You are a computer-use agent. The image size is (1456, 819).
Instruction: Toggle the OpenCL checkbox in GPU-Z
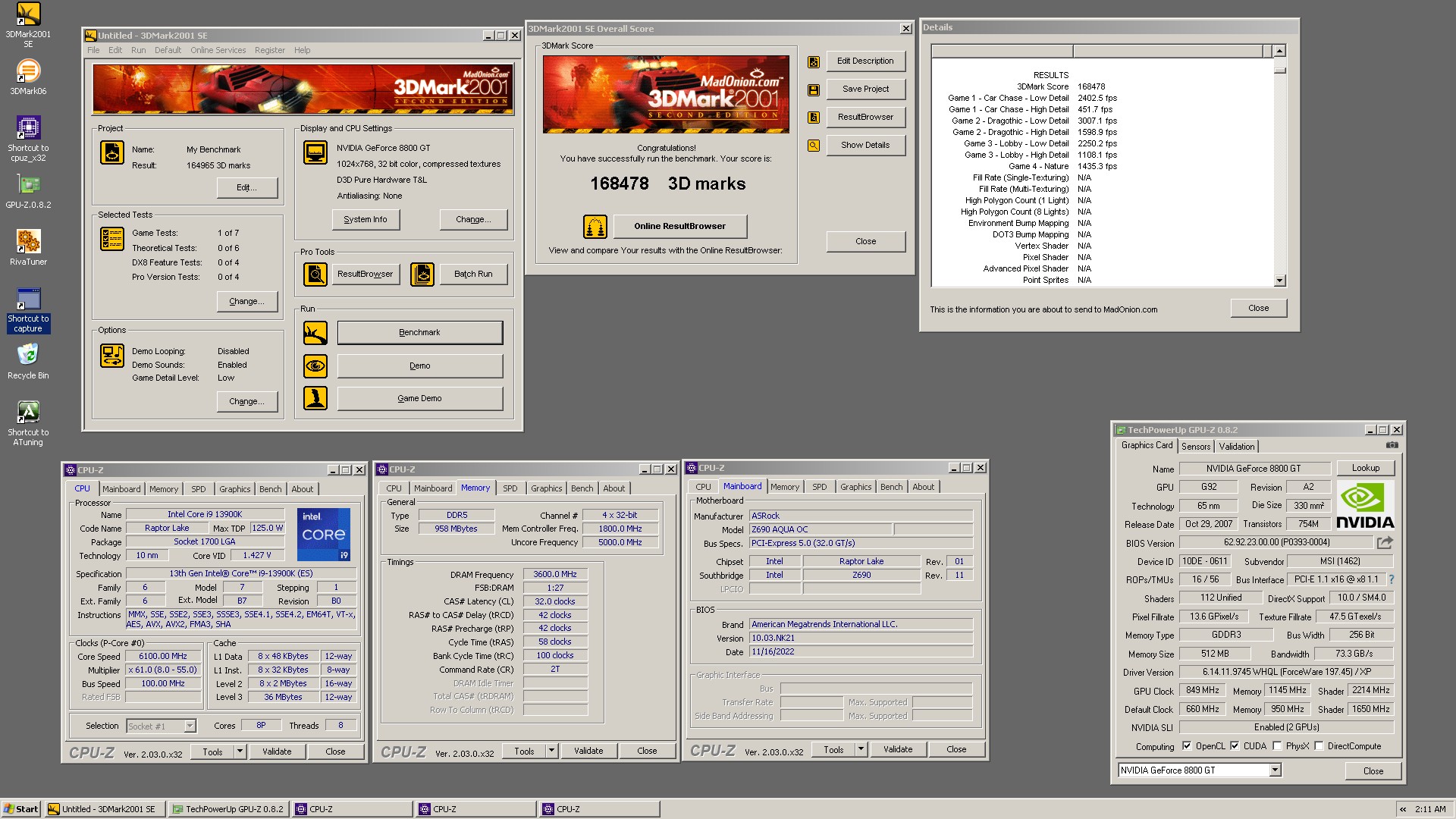tap(1187, 746)
